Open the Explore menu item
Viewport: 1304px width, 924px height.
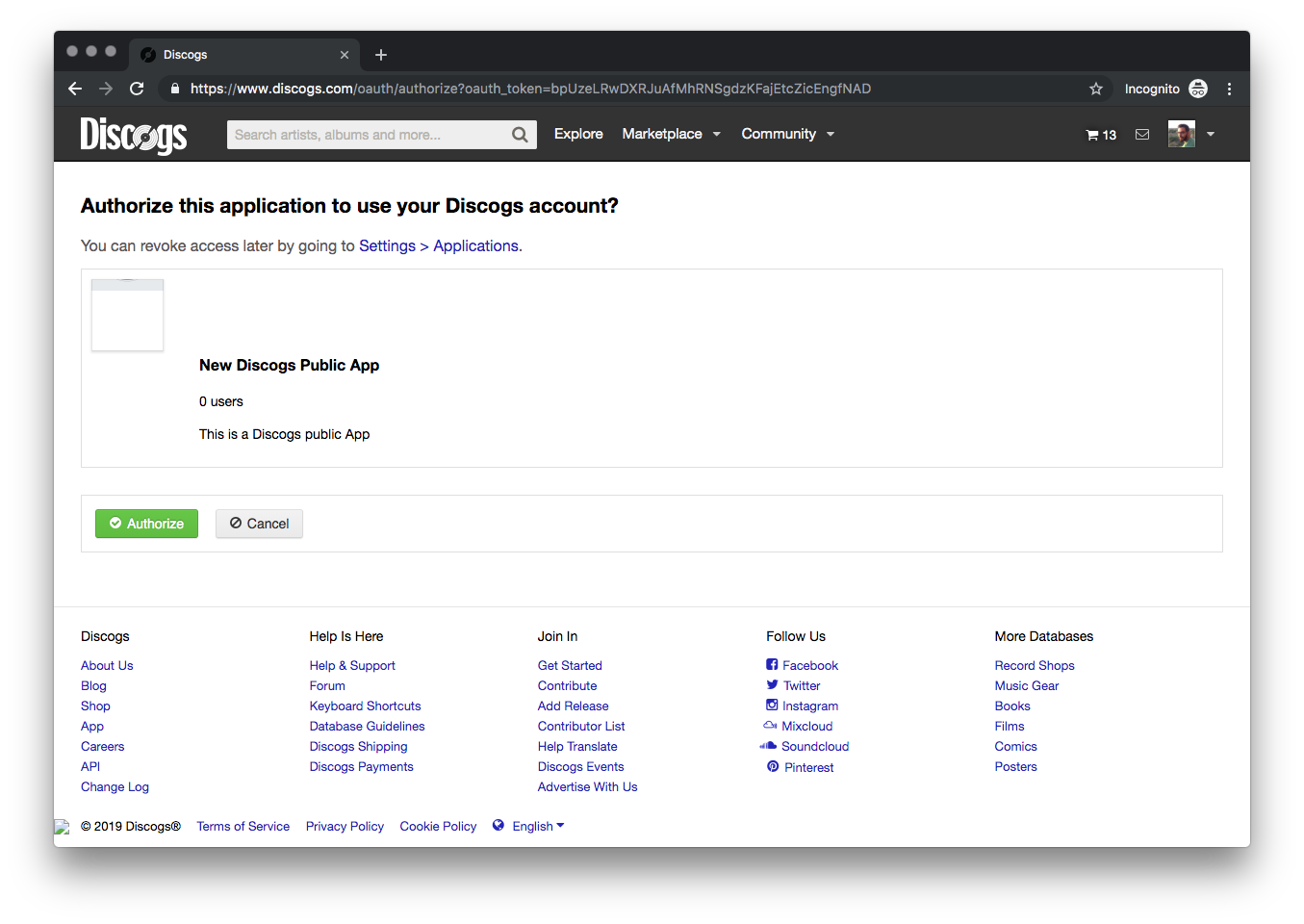tap(578, 134)
